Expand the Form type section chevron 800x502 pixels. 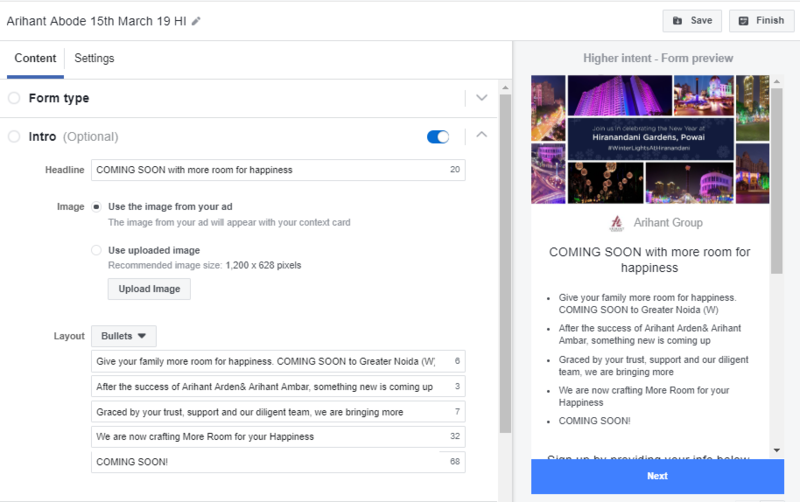coord(482,97)
